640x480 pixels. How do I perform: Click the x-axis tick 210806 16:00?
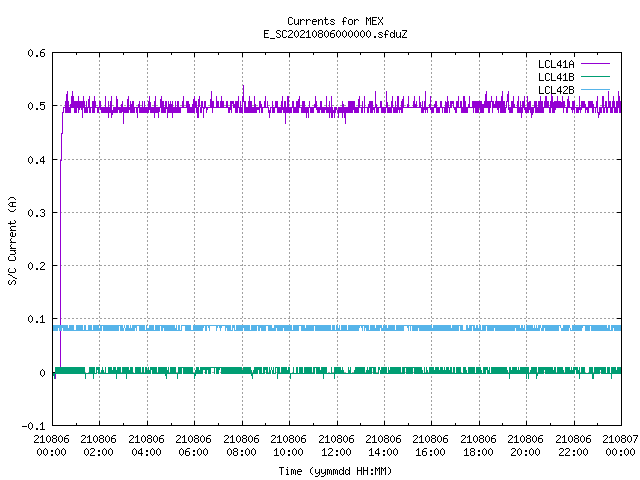pyautogui.click(x=430, y=446)
